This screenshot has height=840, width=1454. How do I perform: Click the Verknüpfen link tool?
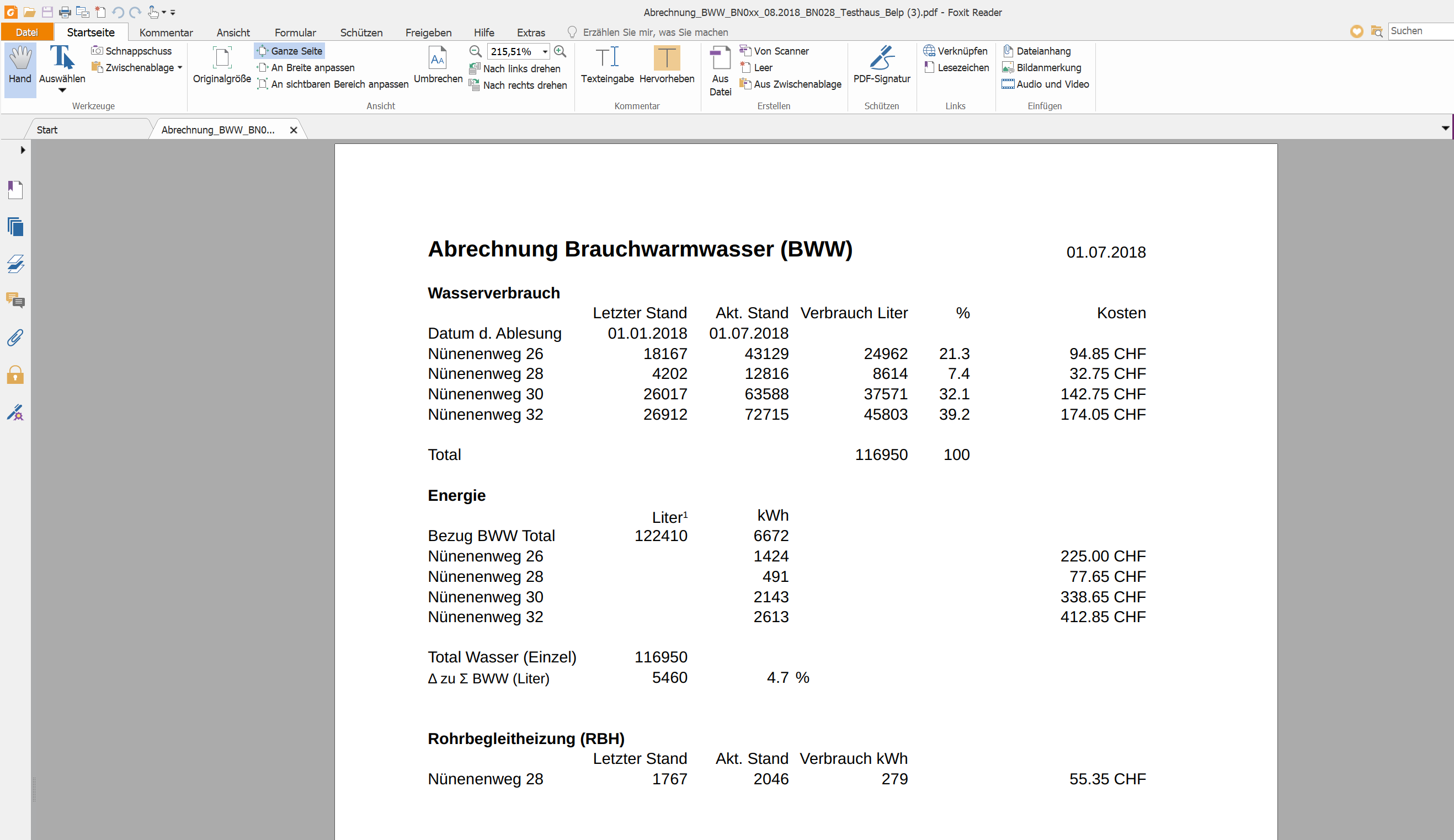pyautogui.click(x=956, y=51)
